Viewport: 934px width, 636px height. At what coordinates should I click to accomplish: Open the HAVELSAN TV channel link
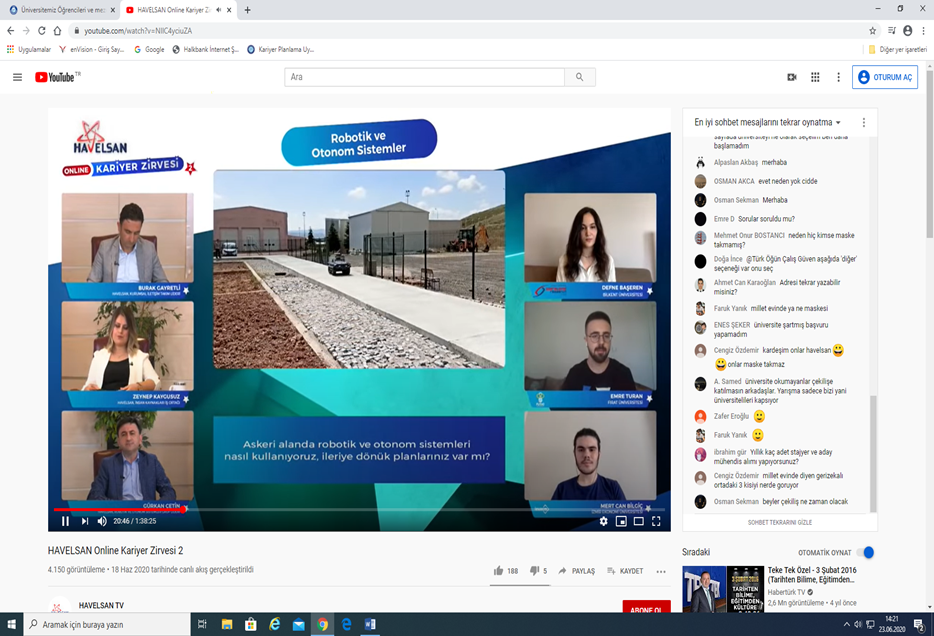coord(101,605)
